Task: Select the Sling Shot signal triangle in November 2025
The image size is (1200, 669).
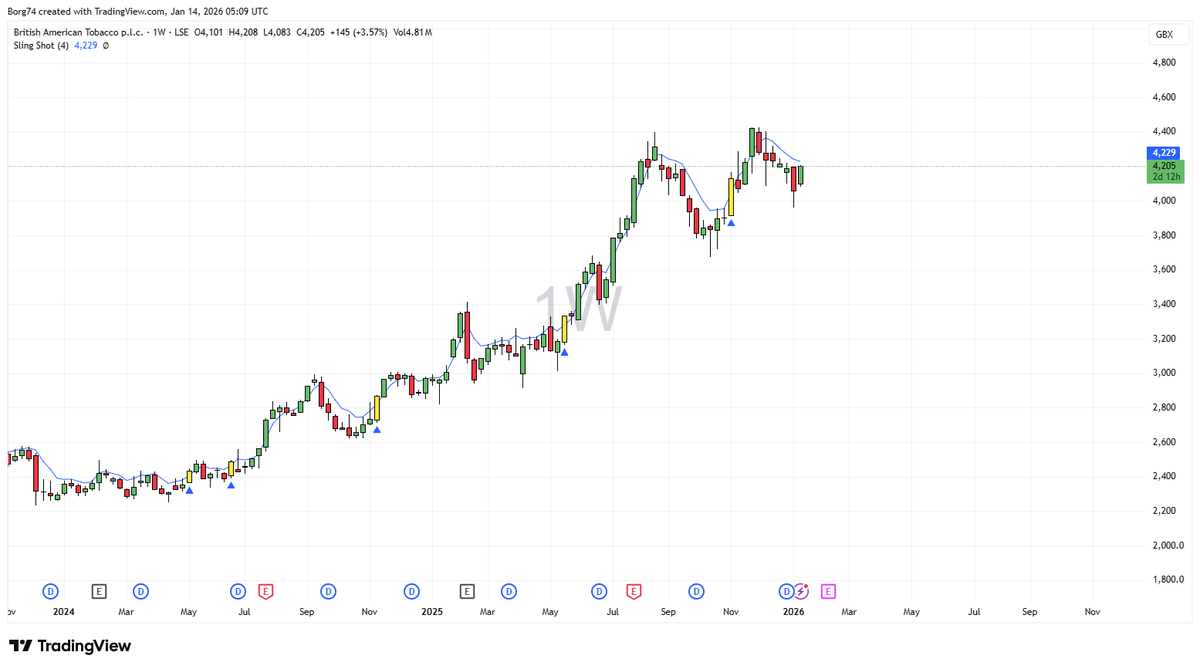Action: [731, 222]
